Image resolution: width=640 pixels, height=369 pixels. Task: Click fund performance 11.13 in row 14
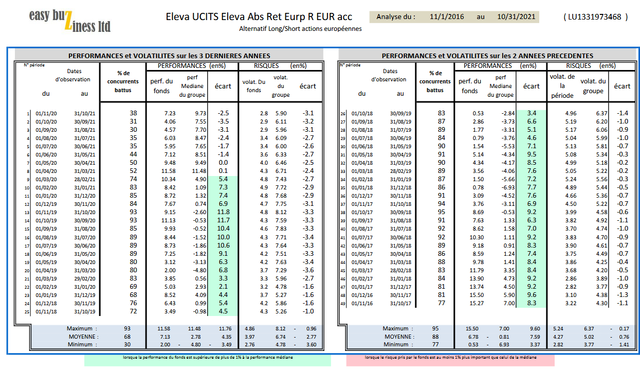tap(169, 220)
